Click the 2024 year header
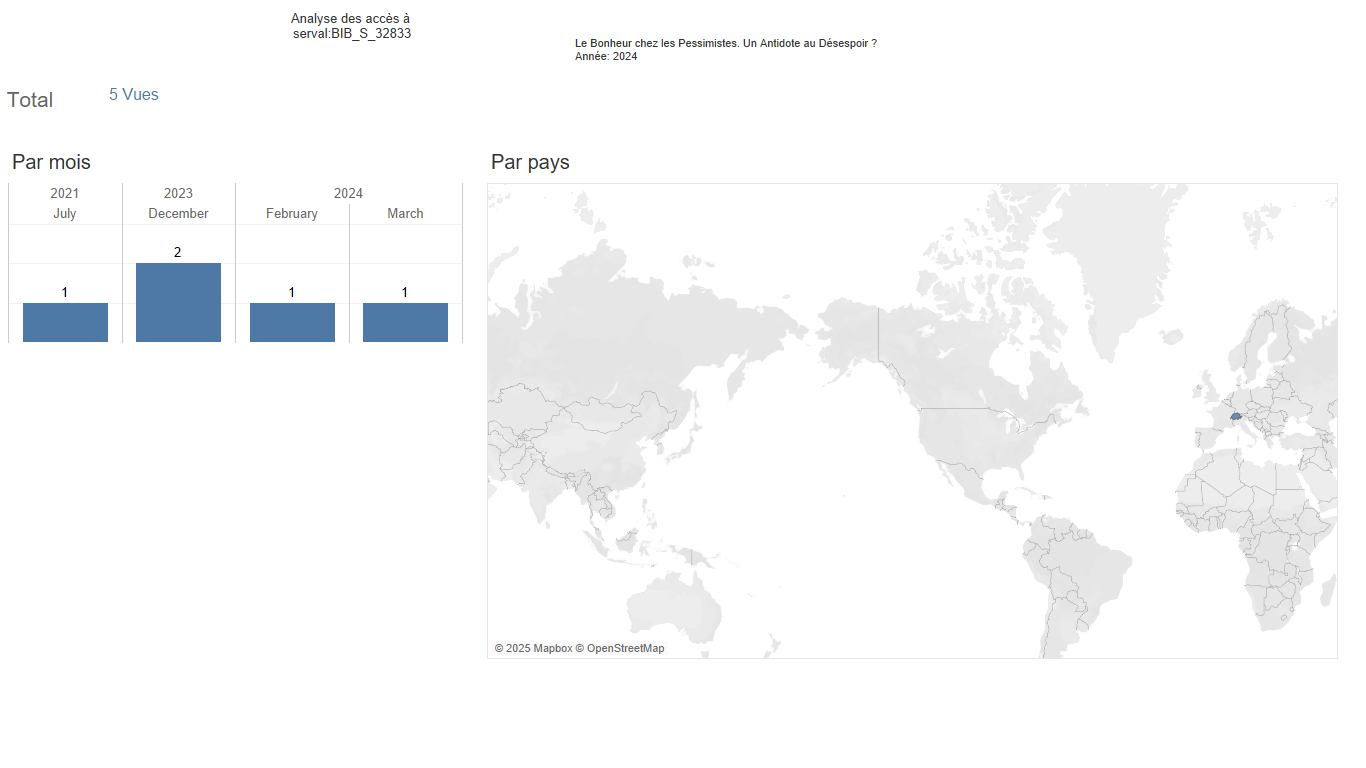This screenshot has height=768, width=1366. tap(348, 193)
